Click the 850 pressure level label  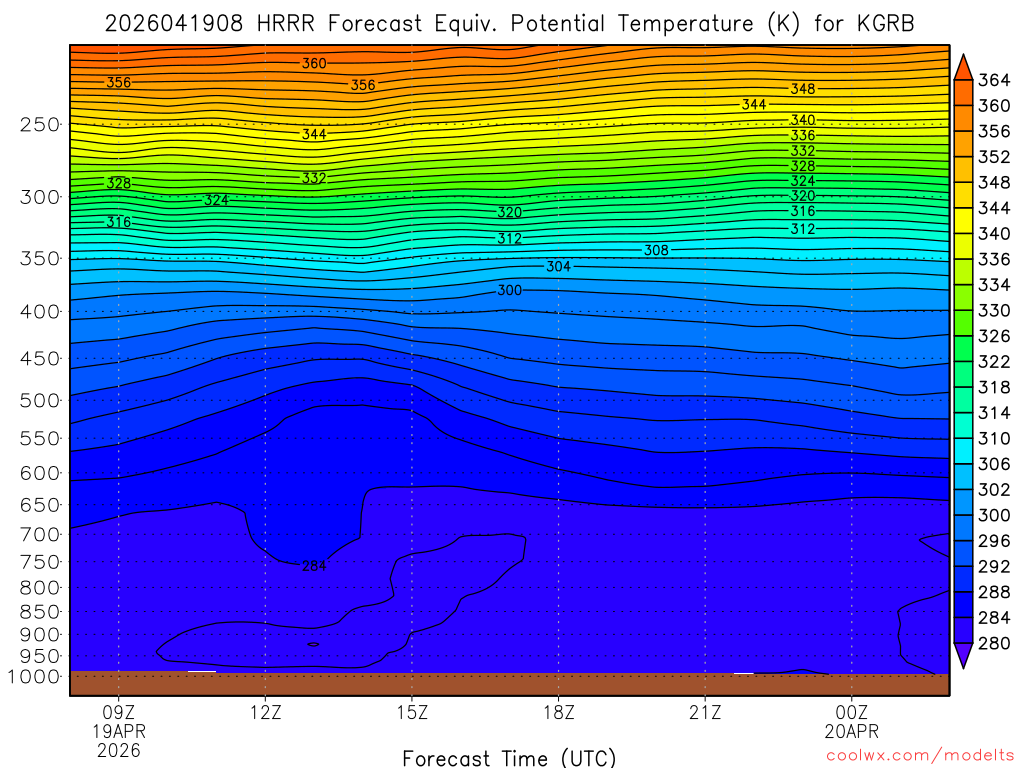pos(40,612)
